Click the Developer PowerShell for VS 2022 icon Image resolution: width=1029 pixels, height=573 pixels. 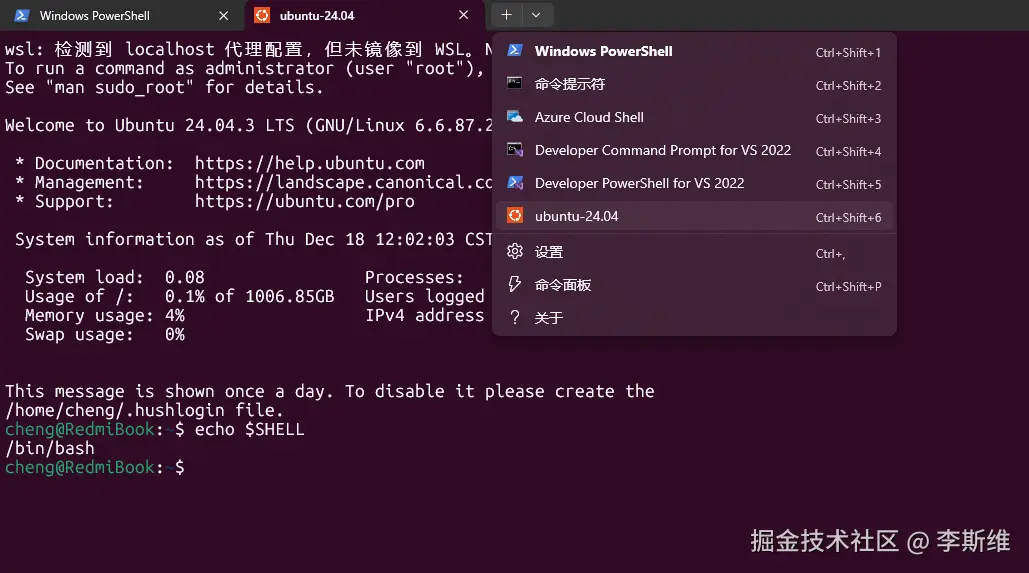515,182
